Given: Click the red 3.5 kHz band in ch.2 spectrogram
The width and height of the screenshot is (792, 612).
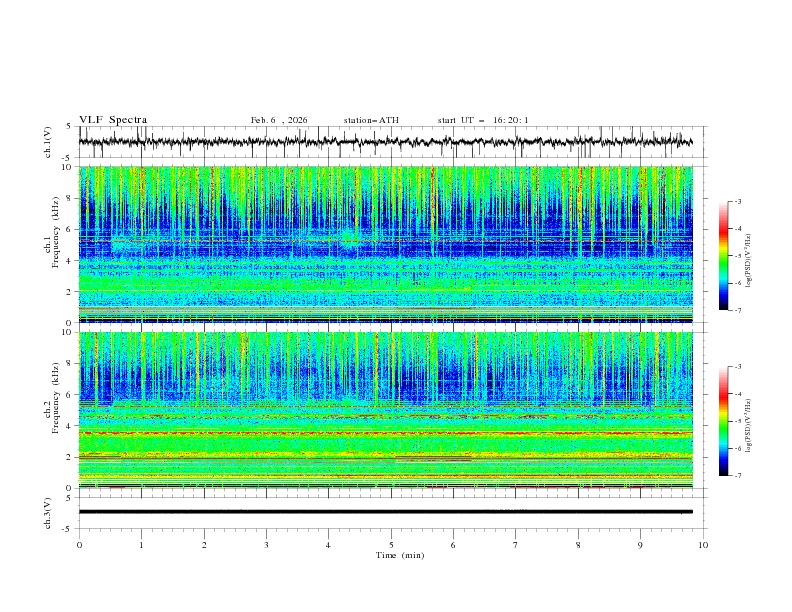Looking at the screenshot, I should click(385, 433).
